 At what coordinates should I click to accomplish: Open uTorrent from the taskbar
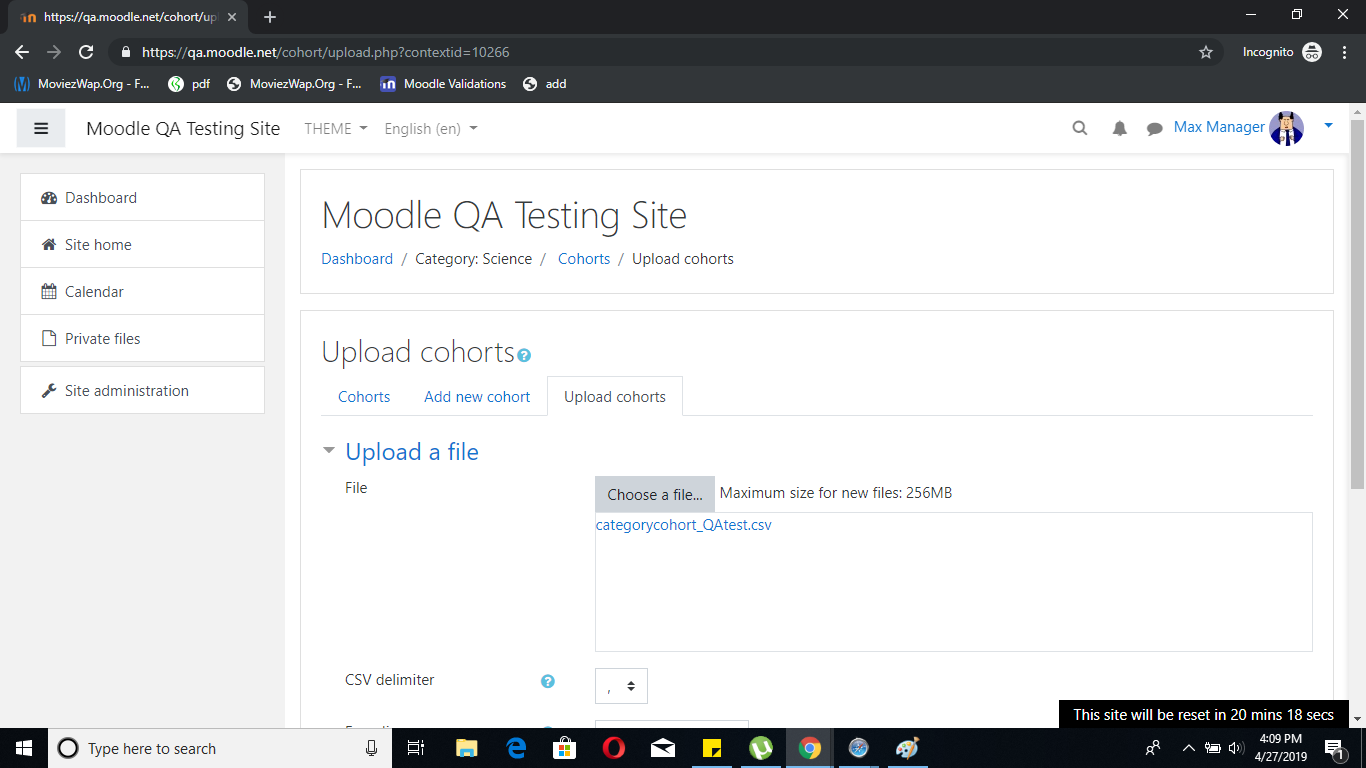coord(761,748)
